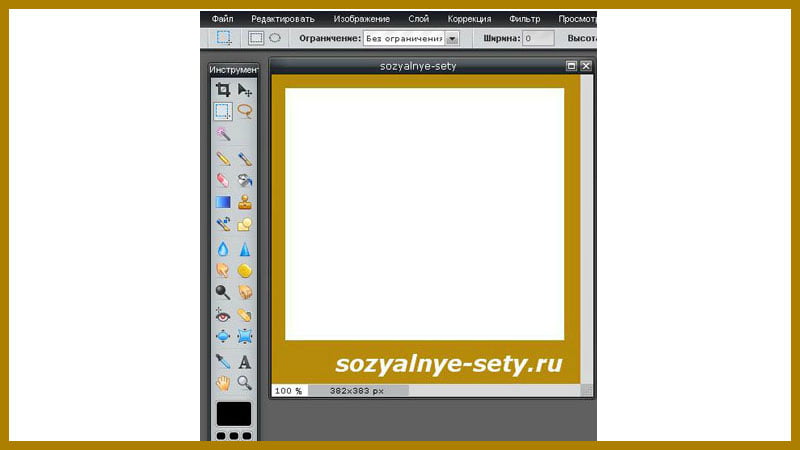Select the Hand pan tool

223,383
